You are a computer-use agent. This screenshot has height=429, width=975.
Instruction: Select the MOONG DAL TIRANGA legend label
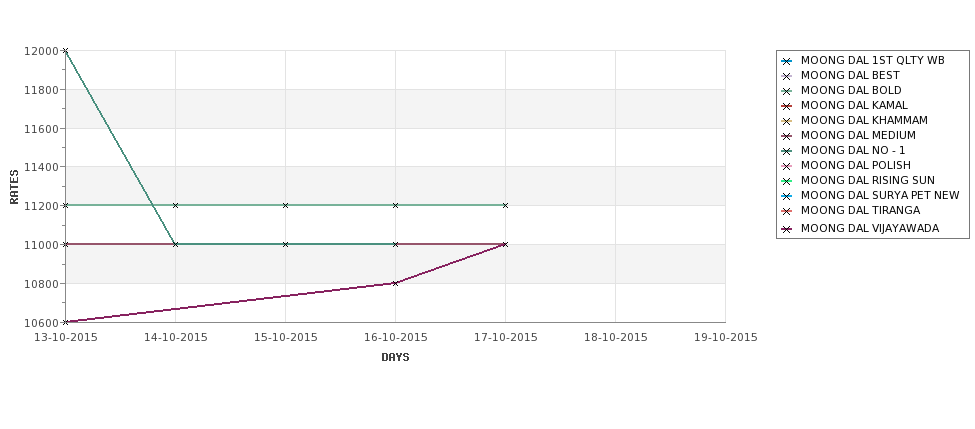tap(860, 210)
